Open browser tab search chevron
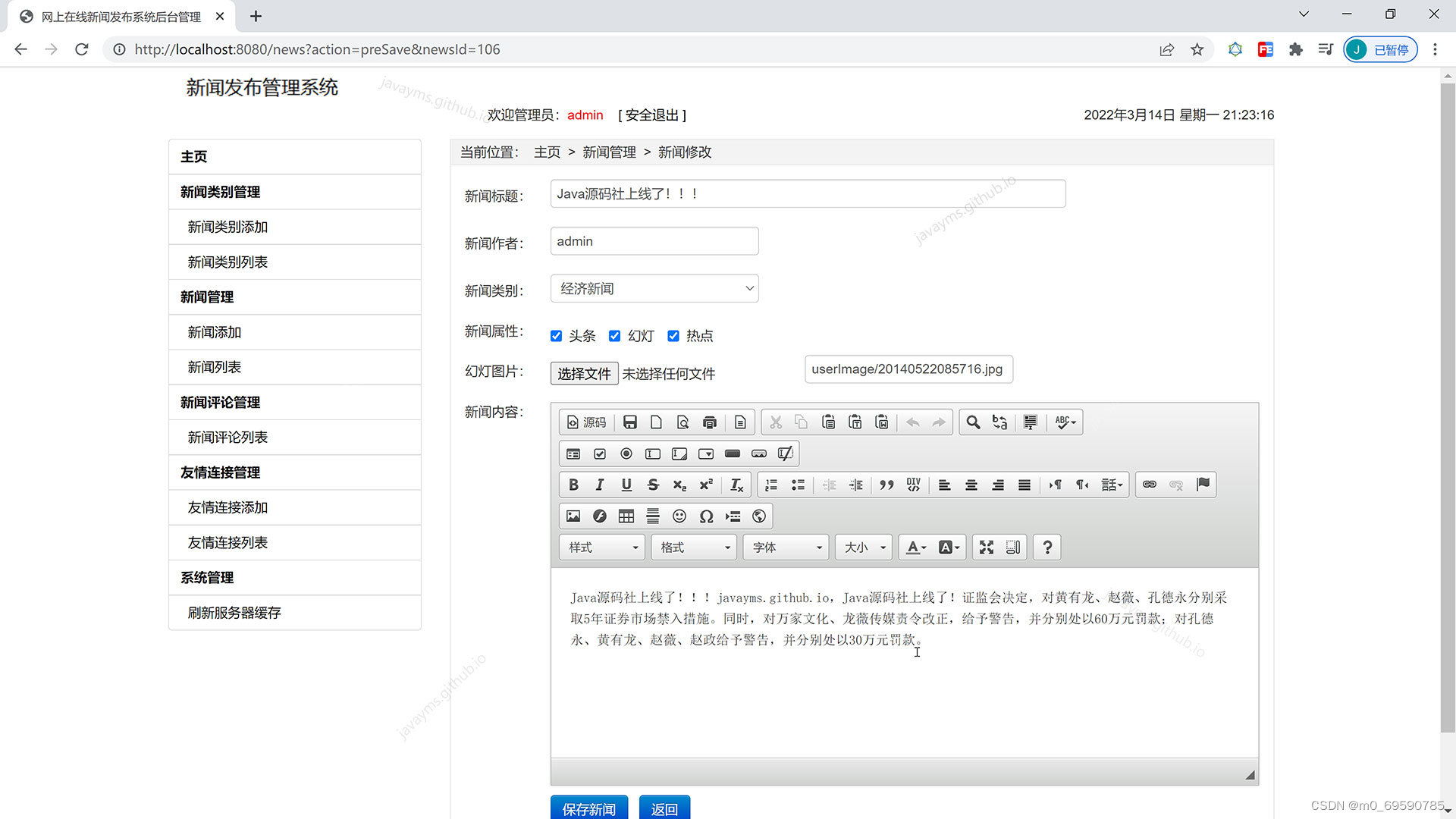This screenshot has height=819, width=1456. click(1304, 14)
